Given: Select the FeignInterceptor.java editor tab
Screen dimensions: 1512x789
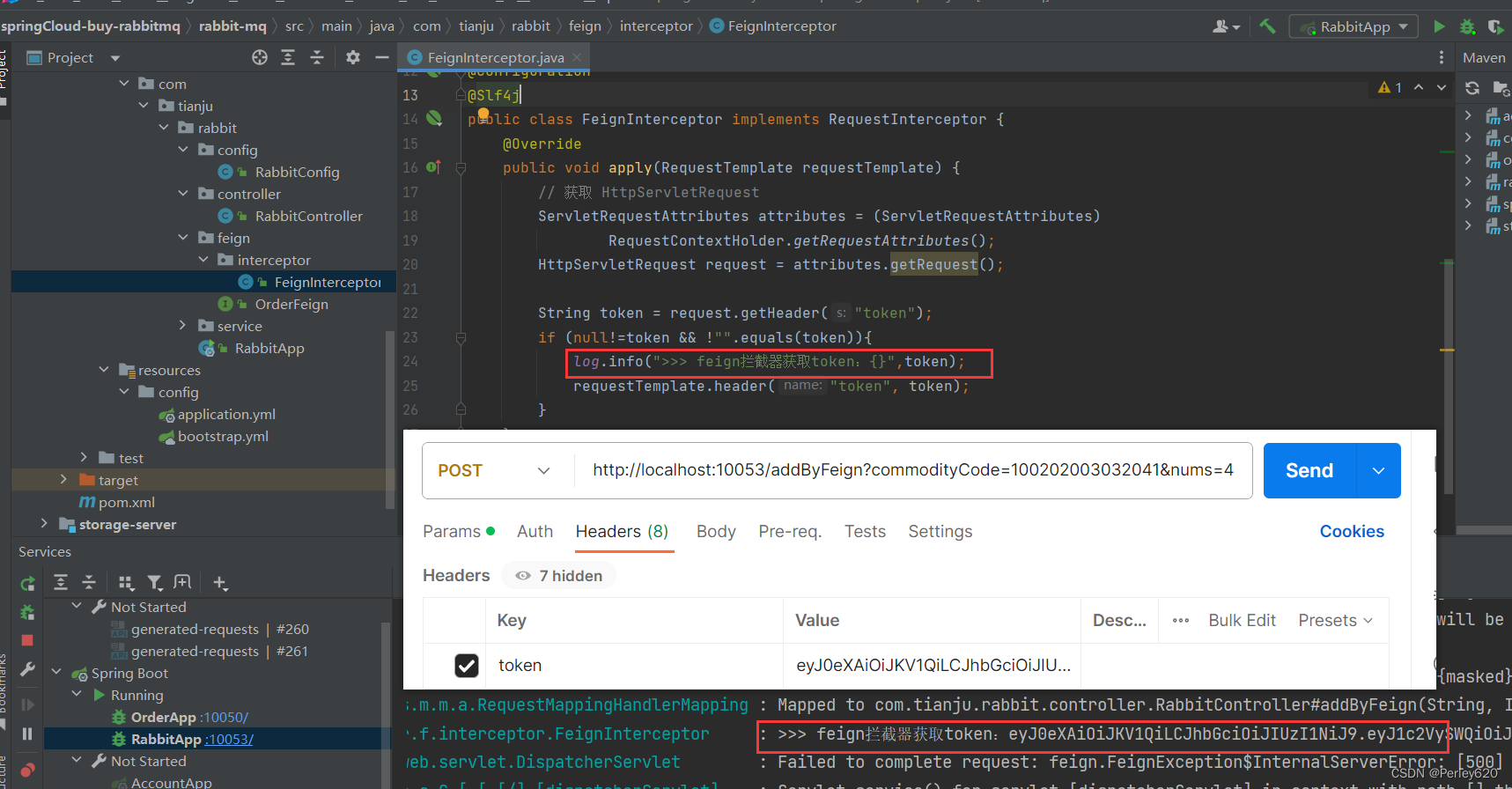Looking at the screenshot, I should (x=495, y=57).
